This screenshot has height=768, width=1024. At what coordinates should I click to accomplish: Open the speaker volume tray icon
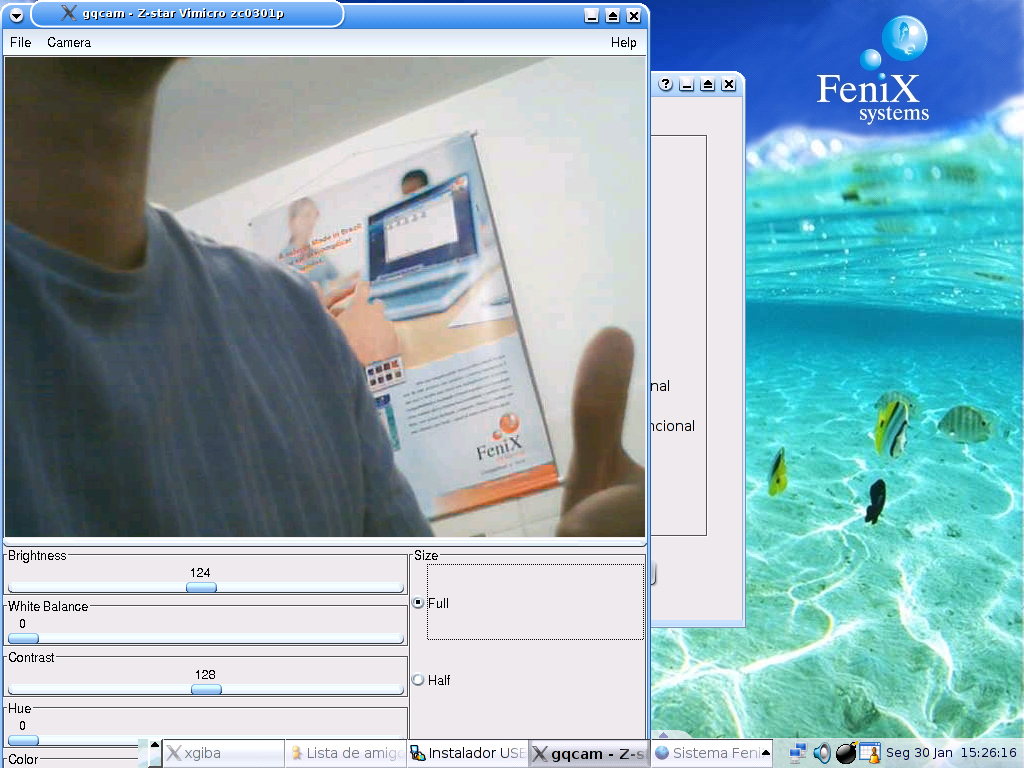pos(822,753)
